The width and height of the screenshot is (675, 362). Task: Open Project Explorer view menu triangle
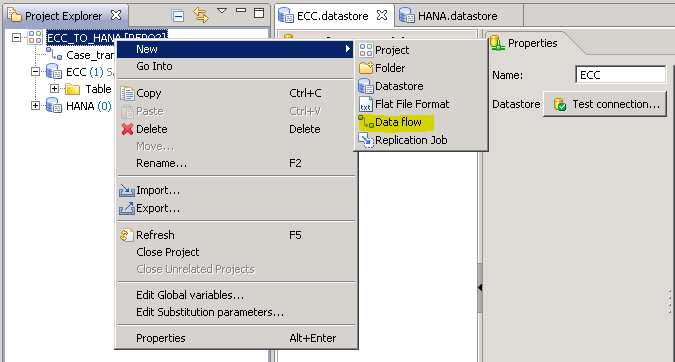coord(222,10)
